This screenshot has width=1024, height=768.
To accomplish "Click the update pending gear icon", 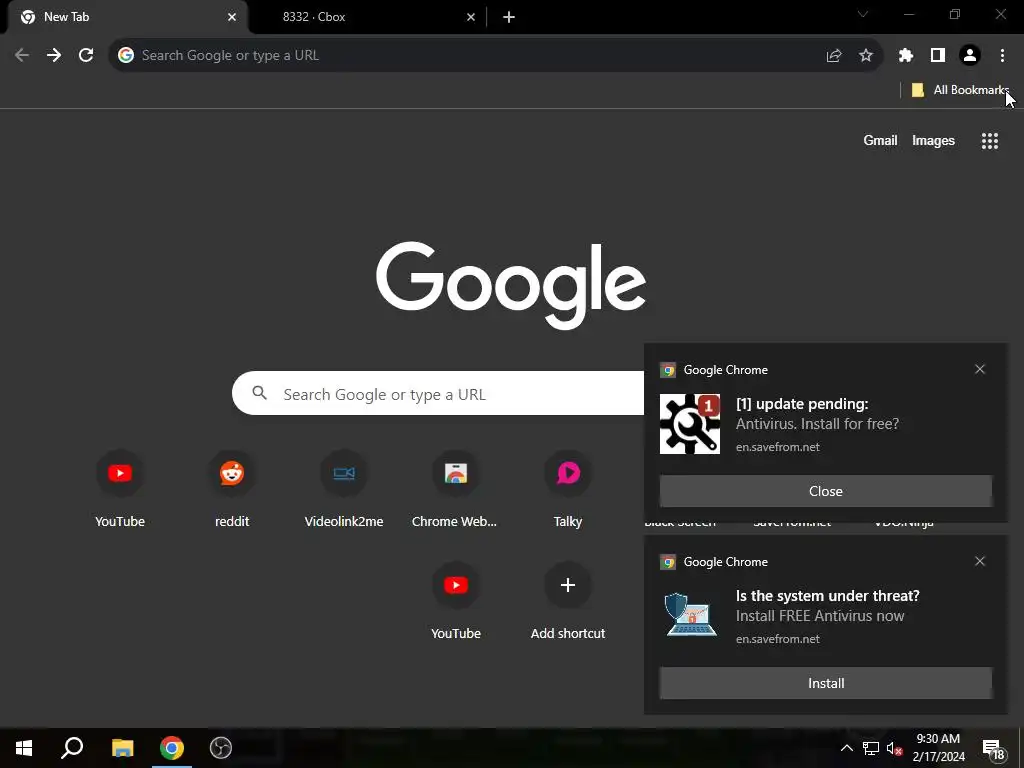I will (690, 424).
